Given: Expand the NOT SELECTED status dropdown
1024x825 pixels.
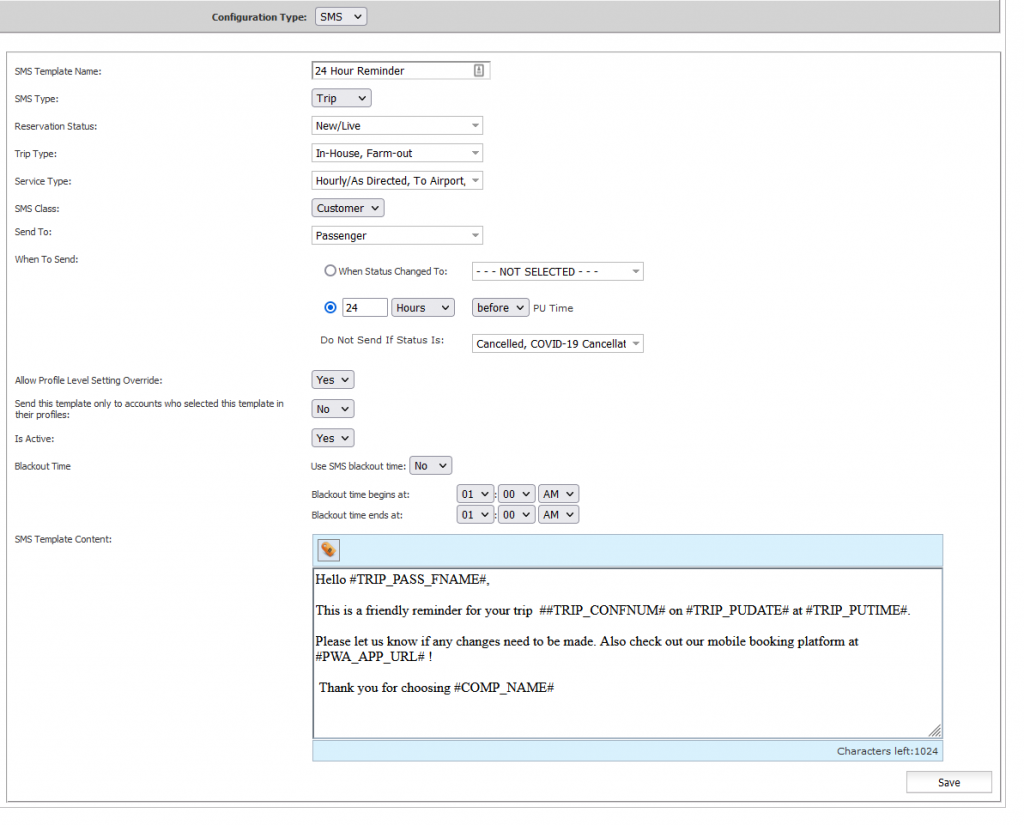Looking at the screenshot, I should pos(557,272).
